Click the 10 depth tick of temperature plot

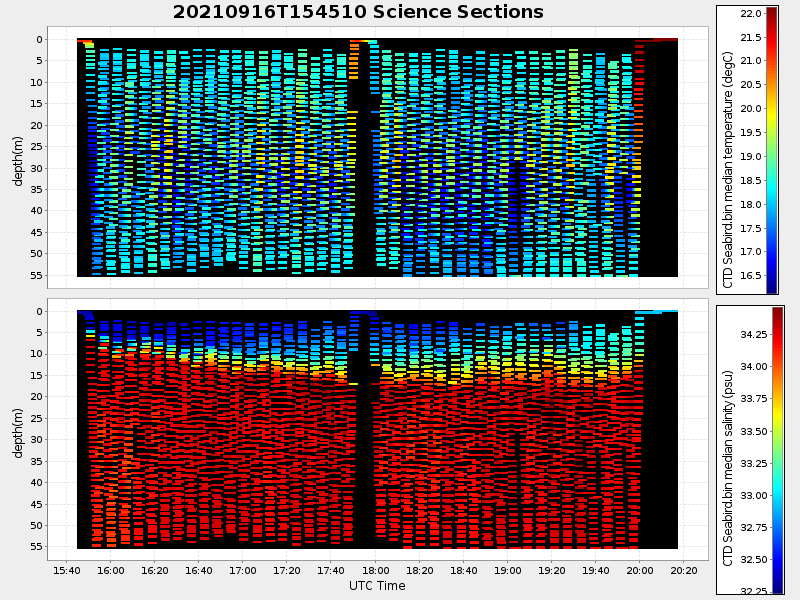[x=37, y=82]
